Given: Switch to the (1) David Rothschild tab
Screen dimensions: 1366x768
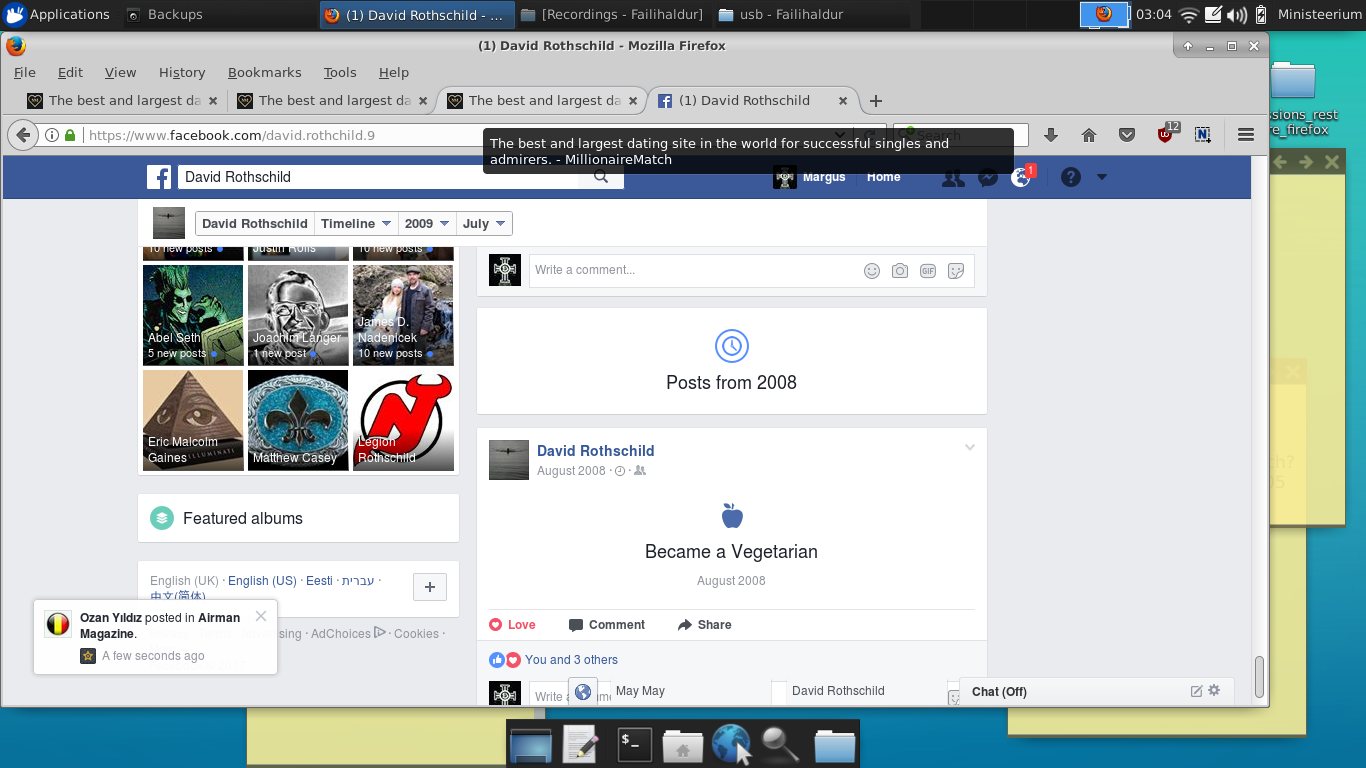Looking at the screenshot, I should 753,101.
